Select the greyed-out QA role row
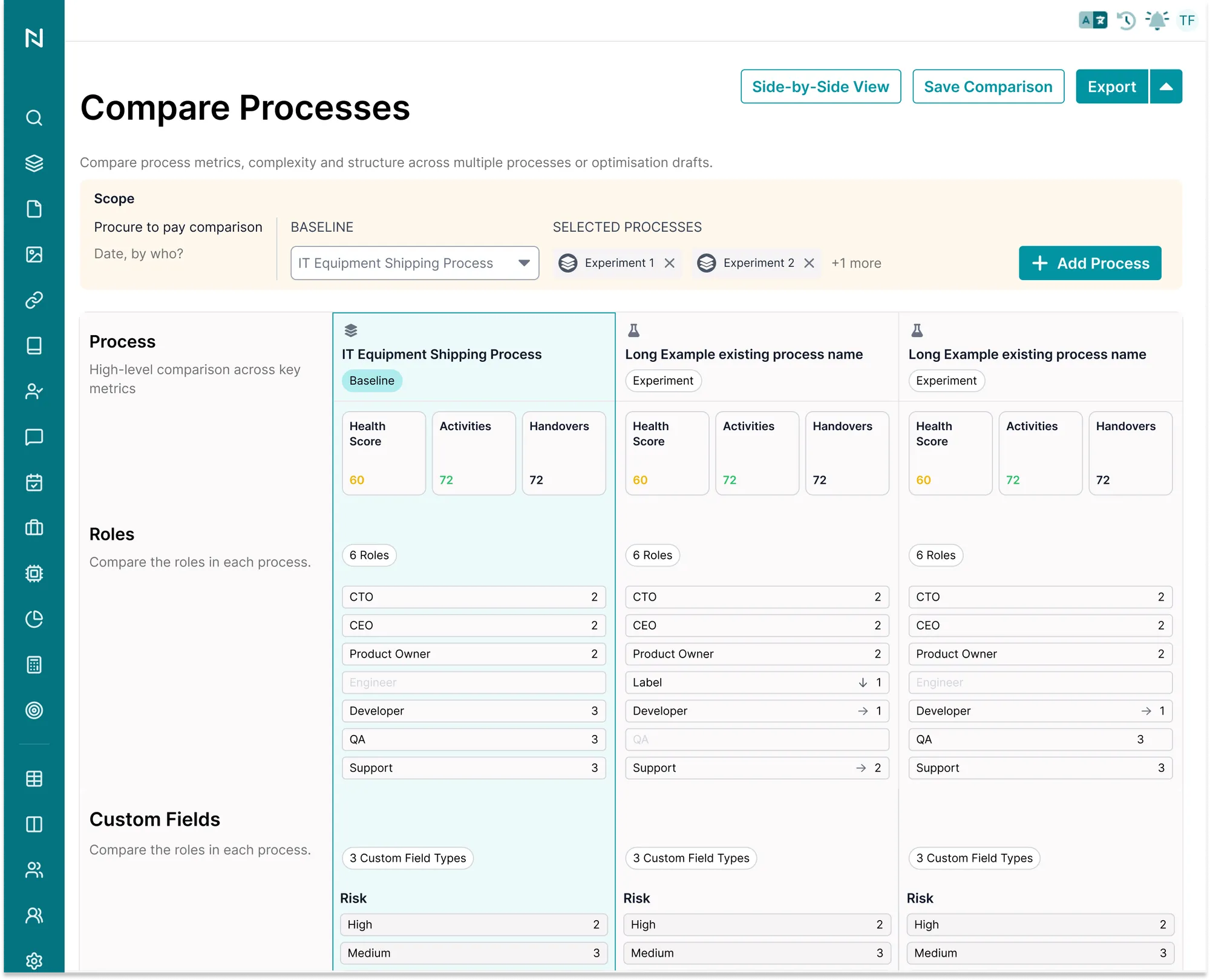1210x980 pixels. pos(757,739)
